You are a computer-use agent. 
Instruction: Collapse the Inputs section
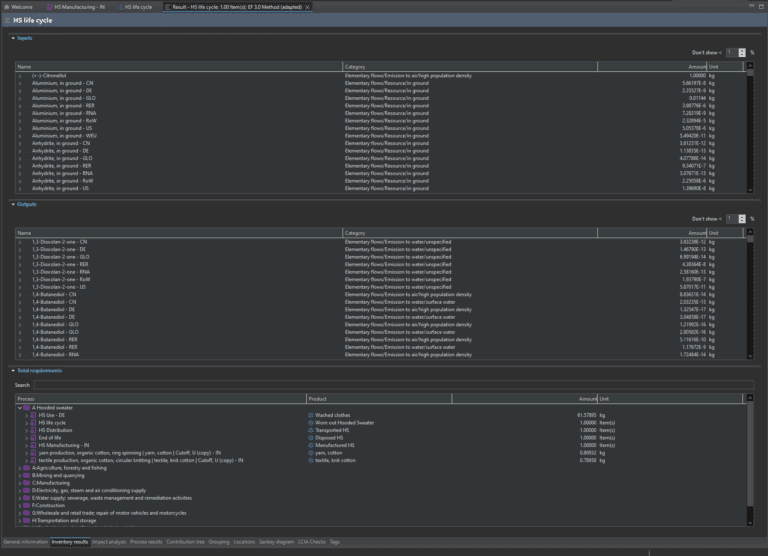(x=13, y=38)
